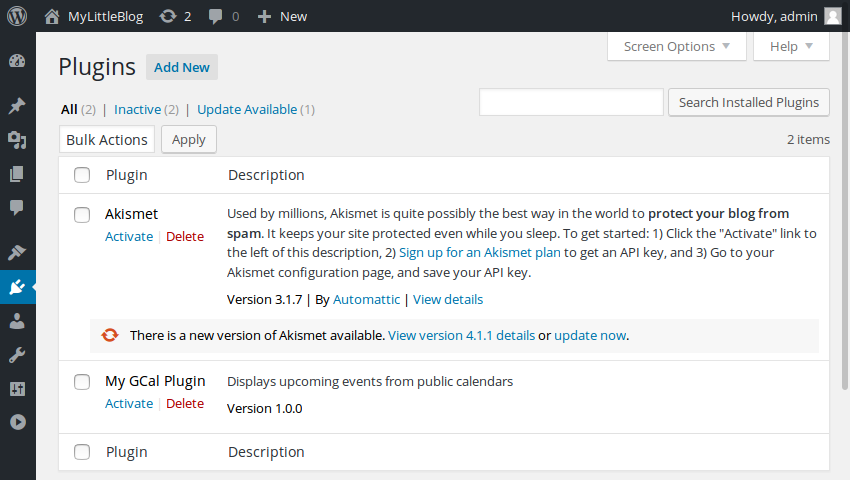Screen dimensions: 850x480
Task: Click the My GCal Plugin name
Action: (155, 381)
